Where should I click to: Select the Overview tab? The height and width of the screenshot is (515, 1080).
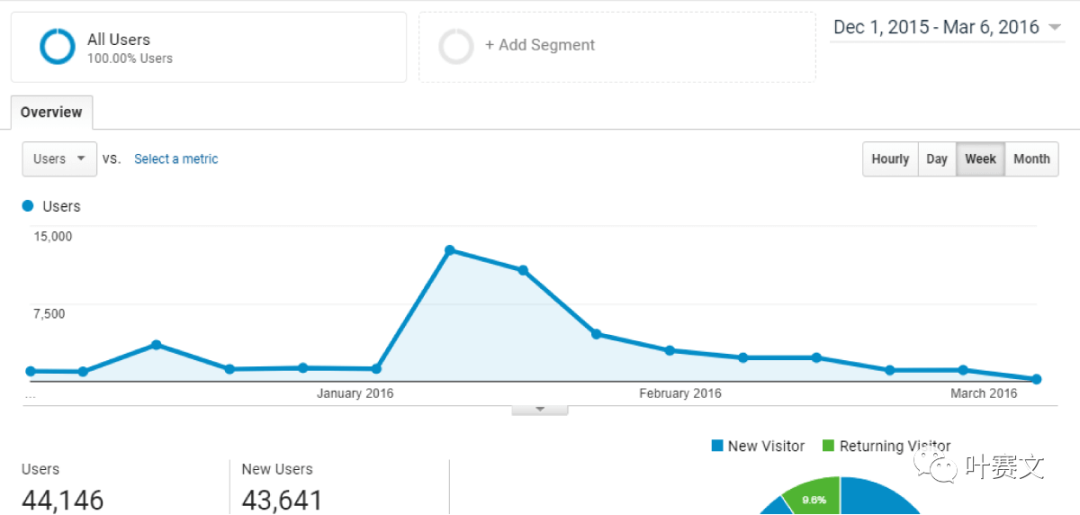[52, 112]
